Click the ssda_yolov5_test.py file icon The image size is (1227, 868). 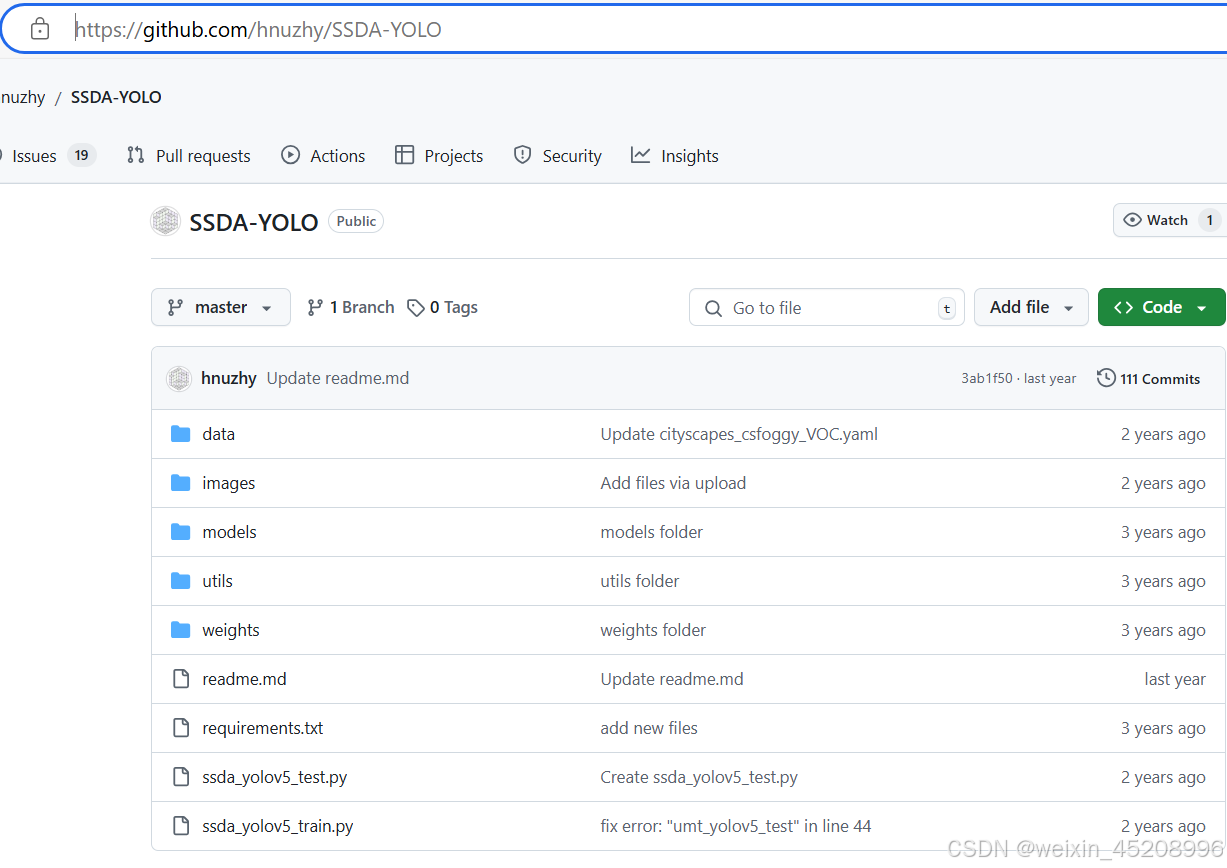tap(181, 777)
